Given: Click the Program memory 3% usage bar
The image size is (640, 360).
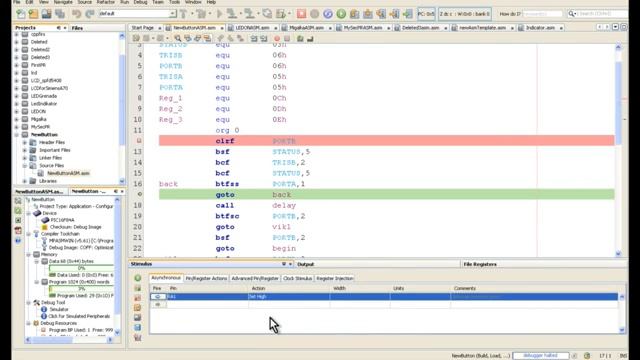Looking at the screenshot, I should tap(81, 289).
